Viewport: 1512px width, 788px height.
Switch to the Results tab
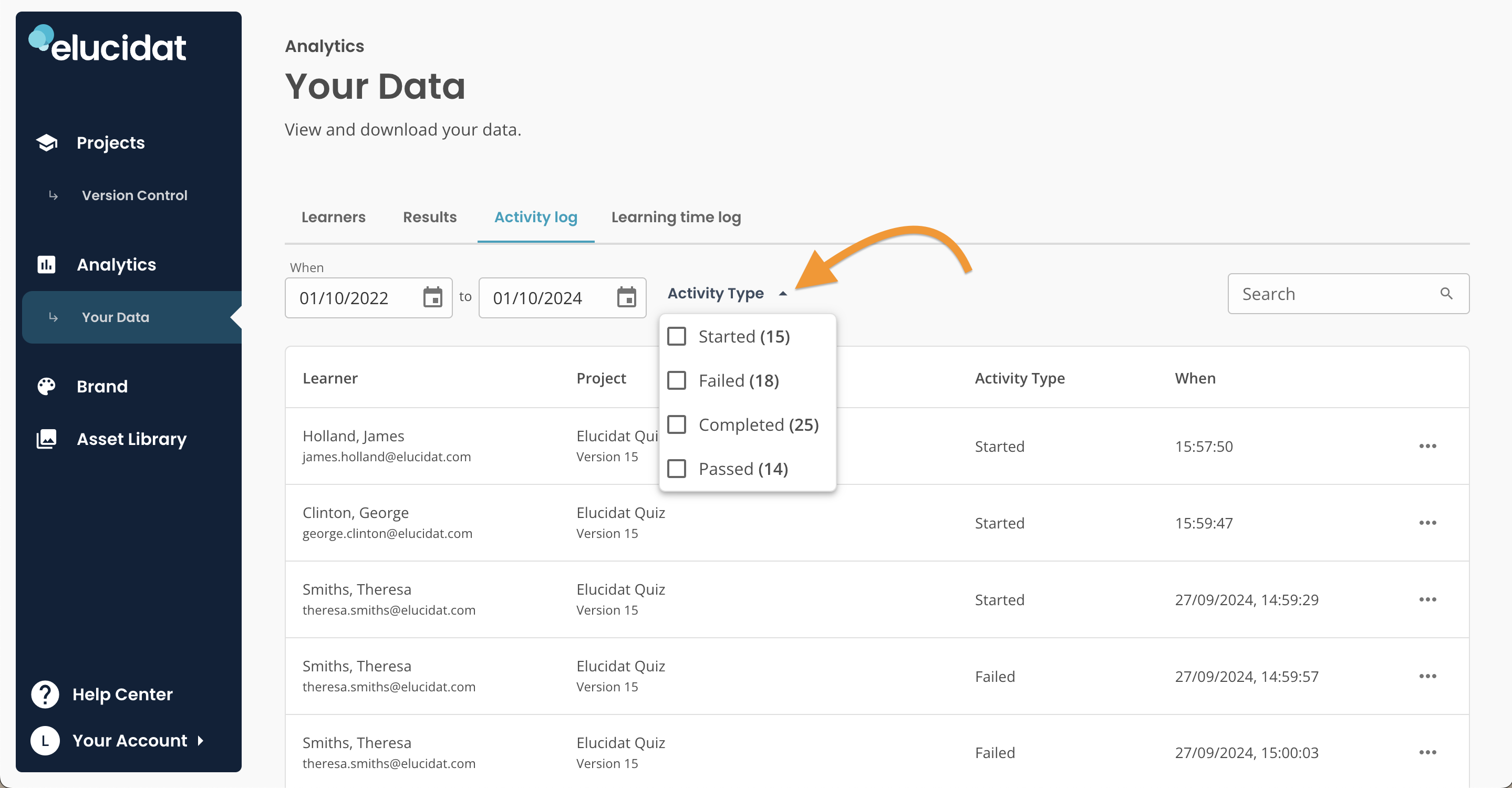[x=430, y=217]
